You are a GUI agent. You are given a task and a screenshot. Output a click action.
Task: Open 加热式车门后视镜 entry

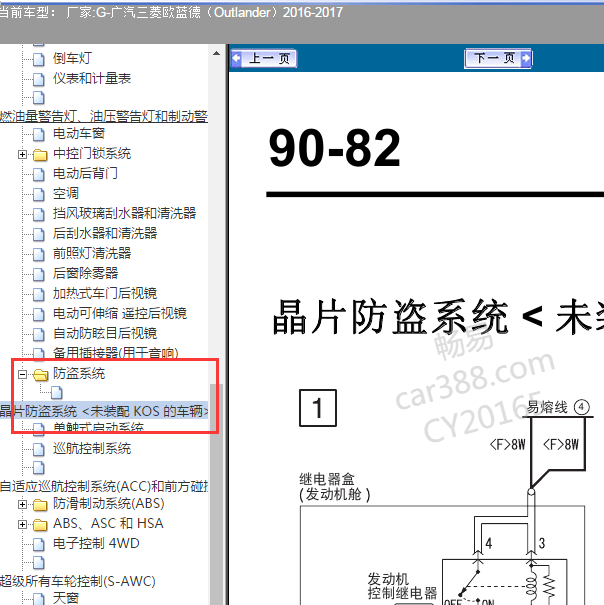(105, 293)
